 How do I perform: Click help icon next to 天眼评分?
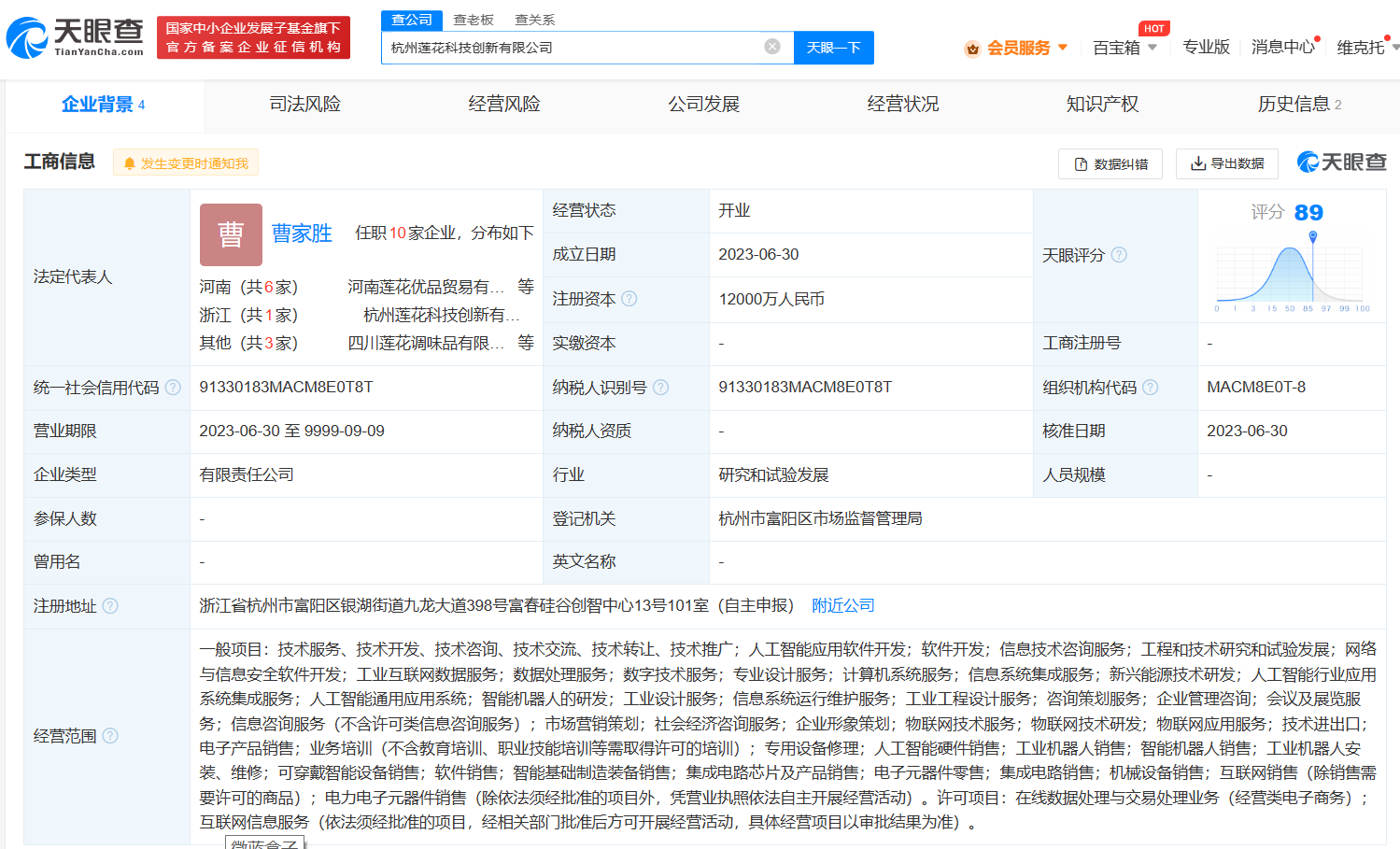click(1119, 255)
